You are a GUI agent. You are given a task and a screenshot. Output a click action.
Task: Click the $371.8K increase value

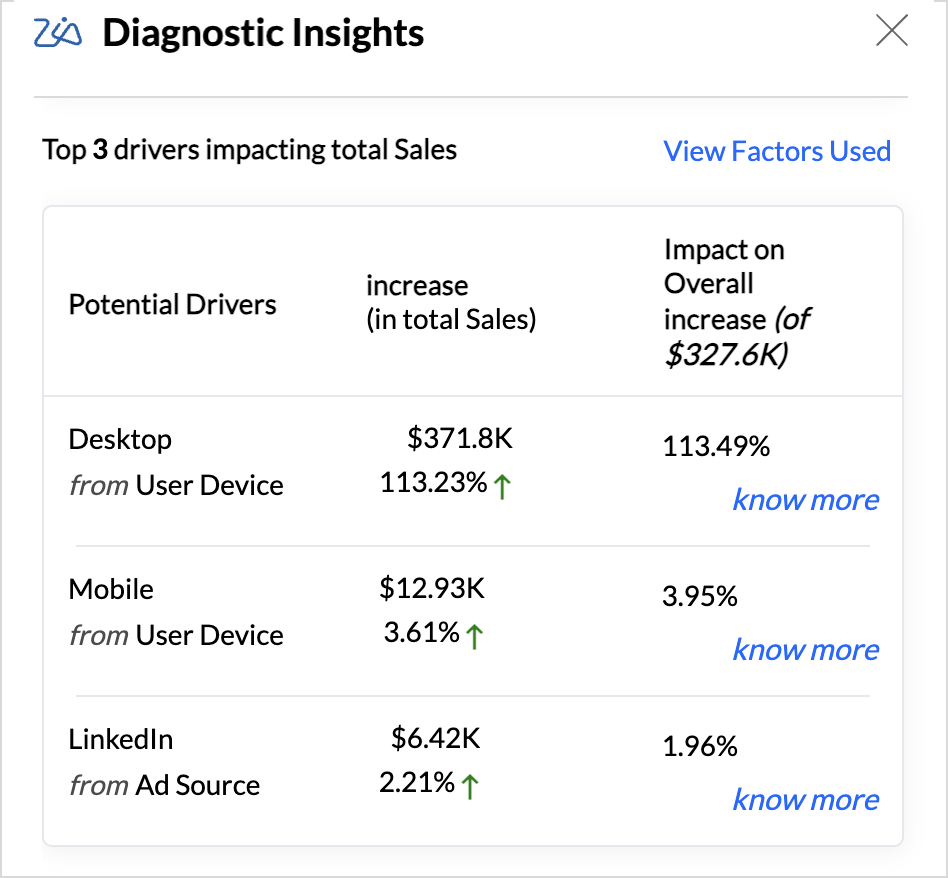pyautogui.click(x=460, y=437)
